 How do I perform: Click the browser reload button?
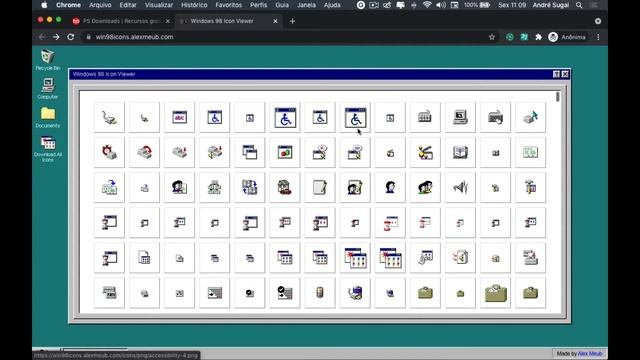pos(71,37)
